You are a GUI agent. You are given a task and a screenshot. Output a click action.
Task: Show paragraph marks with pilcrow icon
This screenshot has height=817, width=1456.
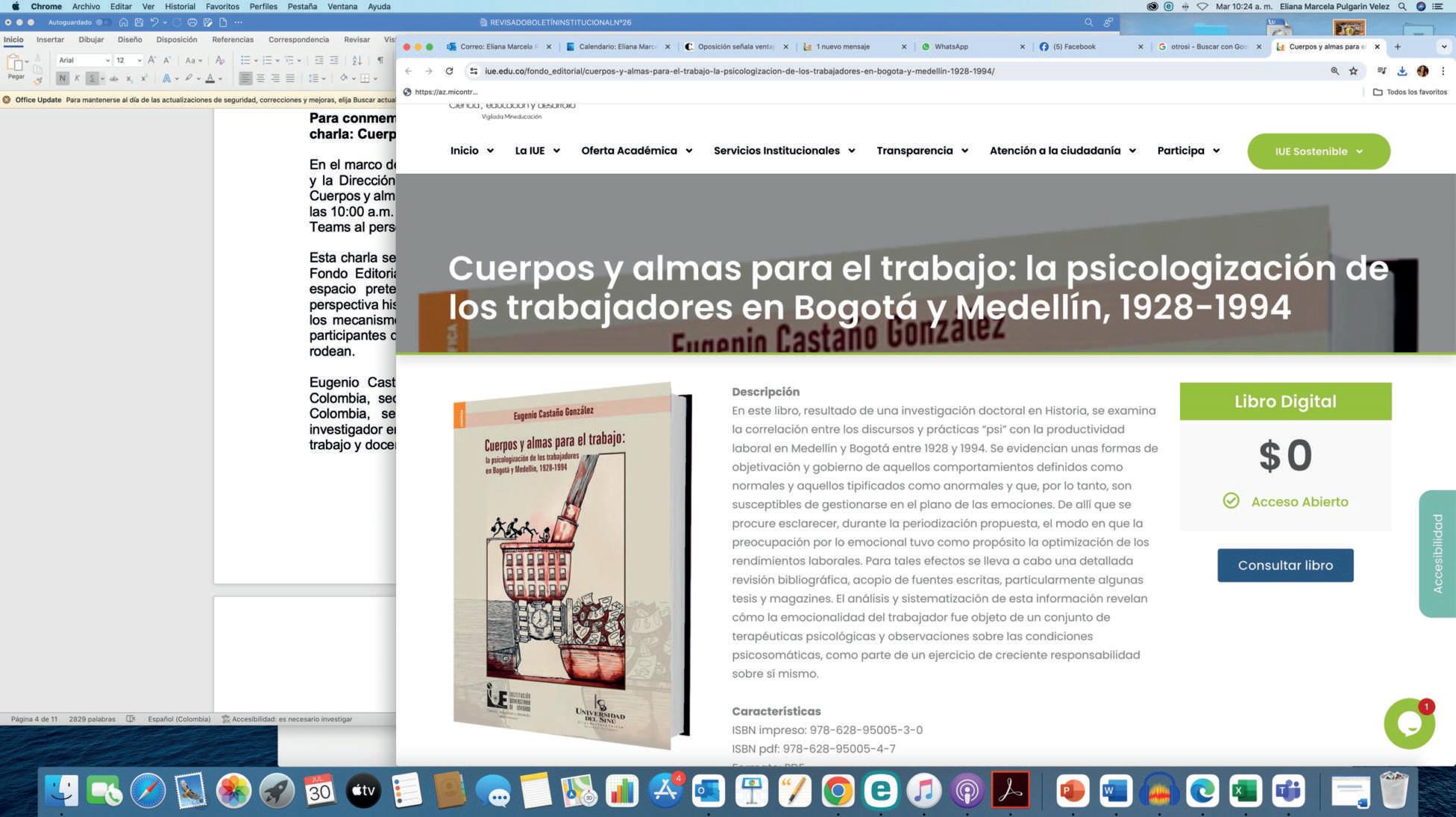(x=380, y=60)
